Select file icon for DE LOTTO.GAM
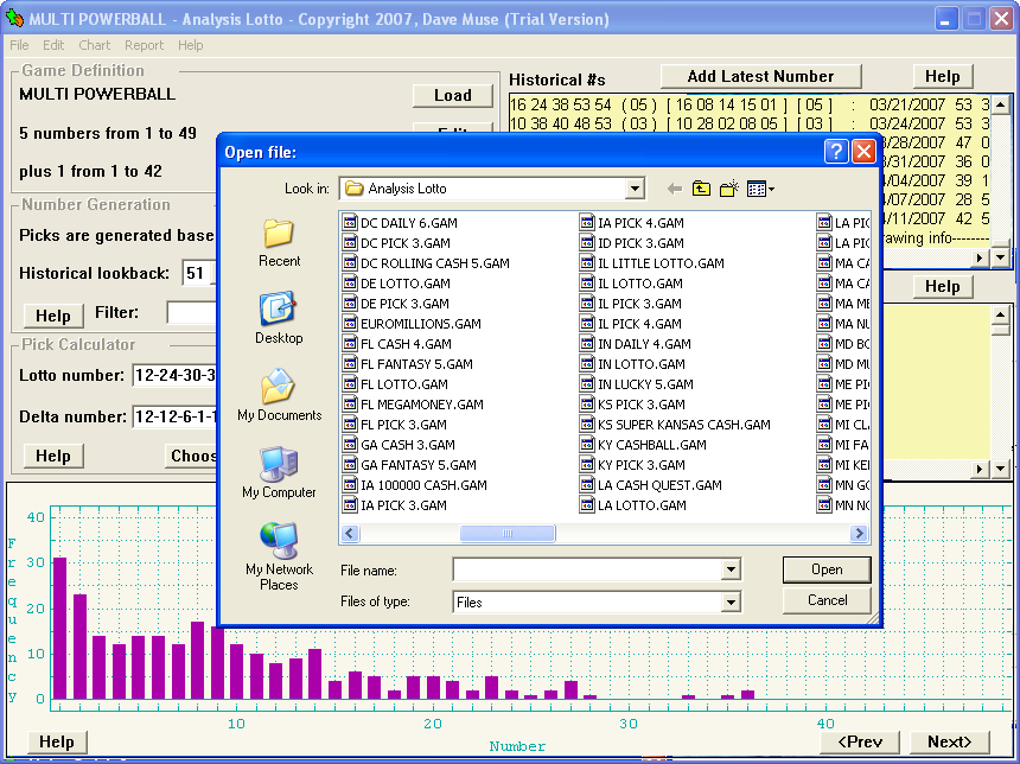 pos(350,283)
